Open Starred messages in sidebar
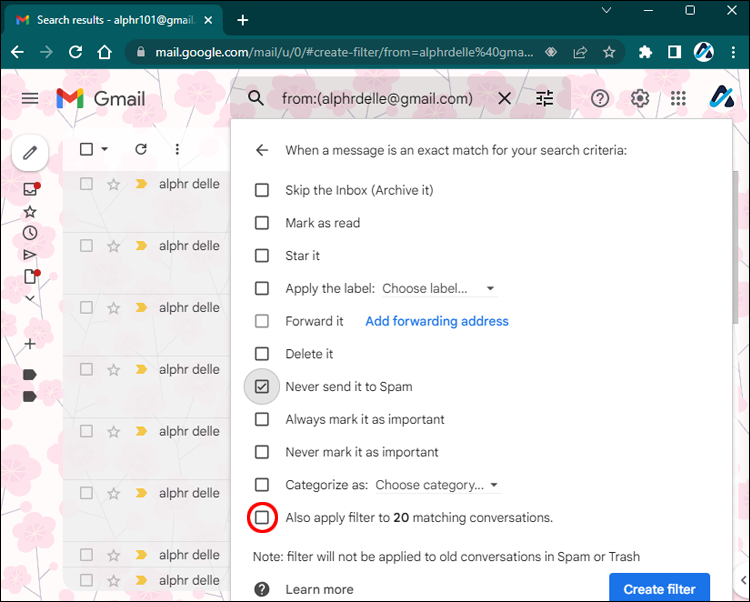 tap(30, 212)
